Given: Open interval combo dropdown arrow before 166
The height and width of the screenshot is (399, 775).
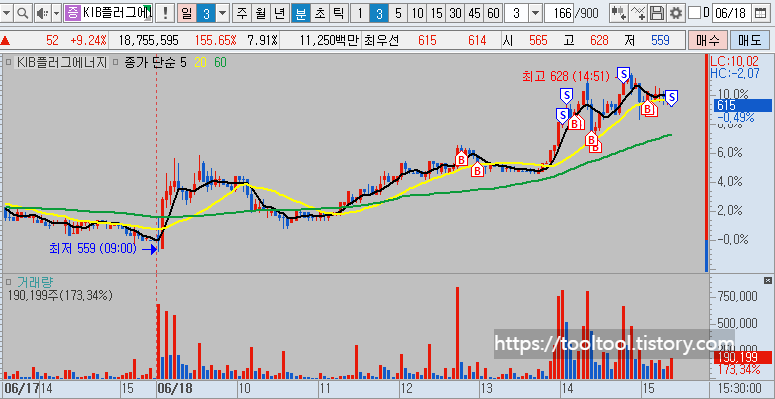Looking at the screenshot, I should point(535,13).
